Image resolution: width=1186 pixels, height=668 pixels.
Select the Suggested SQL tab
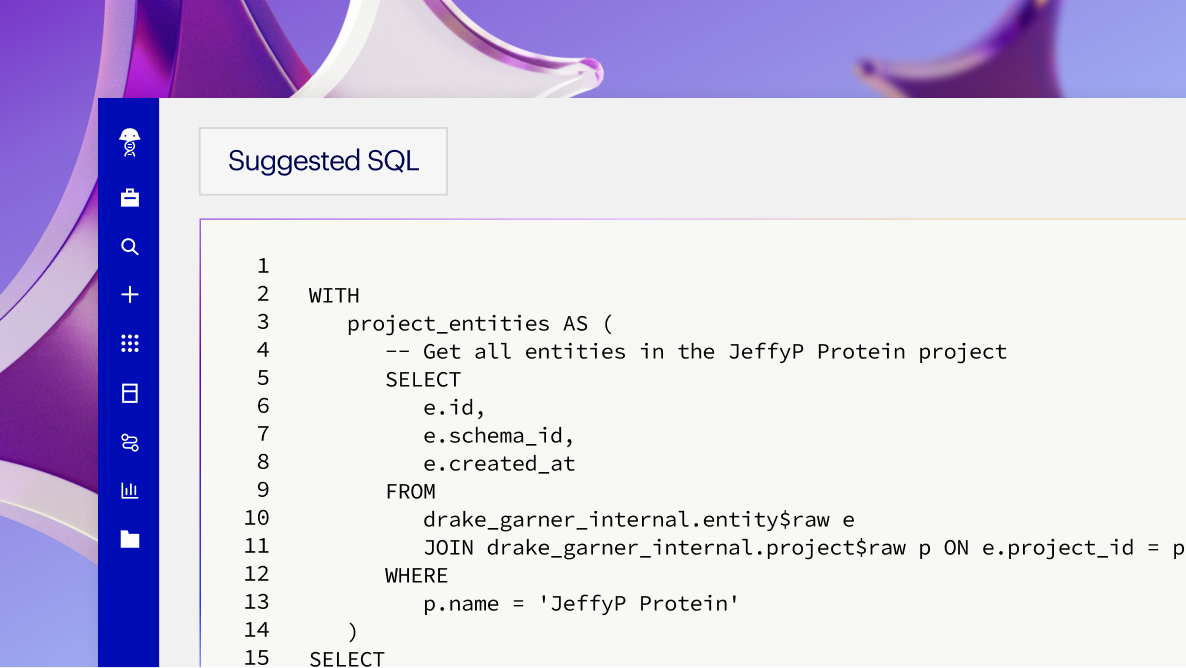323,161
